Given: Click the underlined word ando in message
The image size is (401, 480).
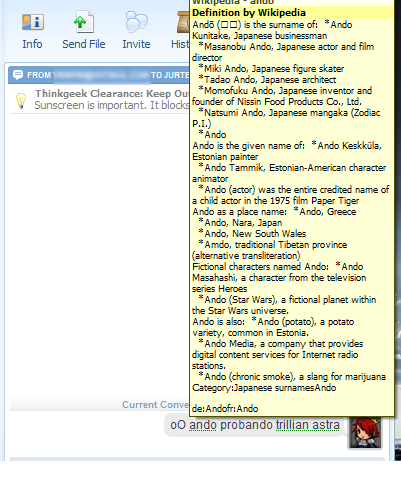Looking at the screenshot, I should pyautogui.click(x=202, y=425).
